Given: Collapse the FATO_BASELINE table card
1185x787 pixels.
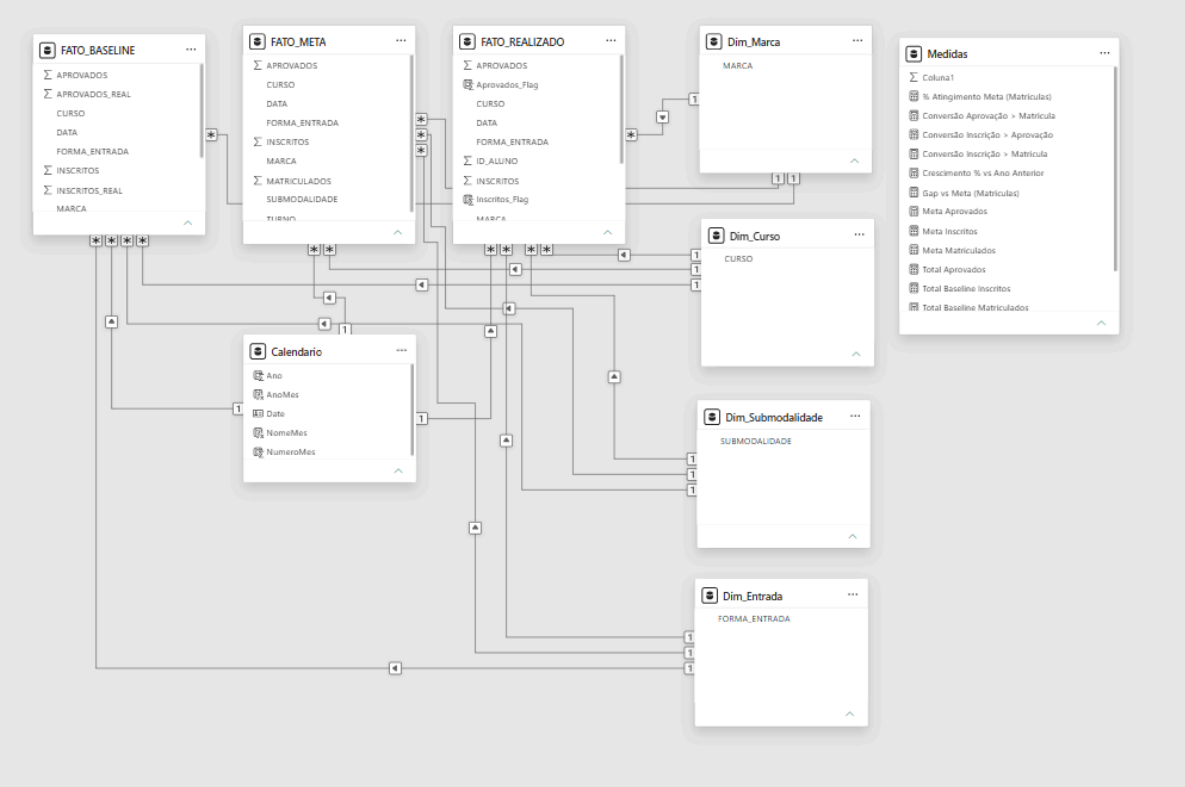Looking at the screenshot, I should (188, 223).
